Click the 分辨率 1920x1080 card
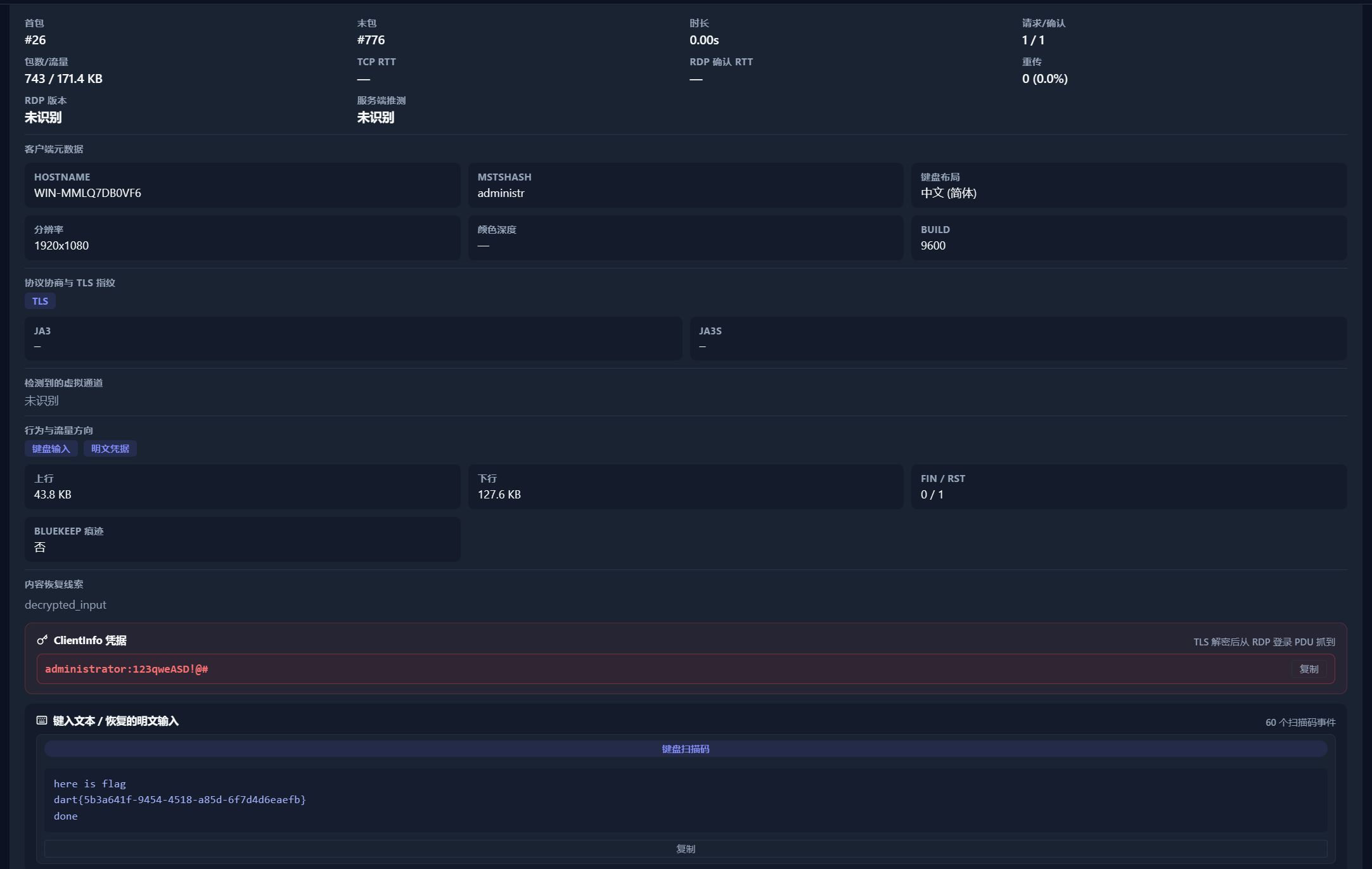 [x=242, y=238]
